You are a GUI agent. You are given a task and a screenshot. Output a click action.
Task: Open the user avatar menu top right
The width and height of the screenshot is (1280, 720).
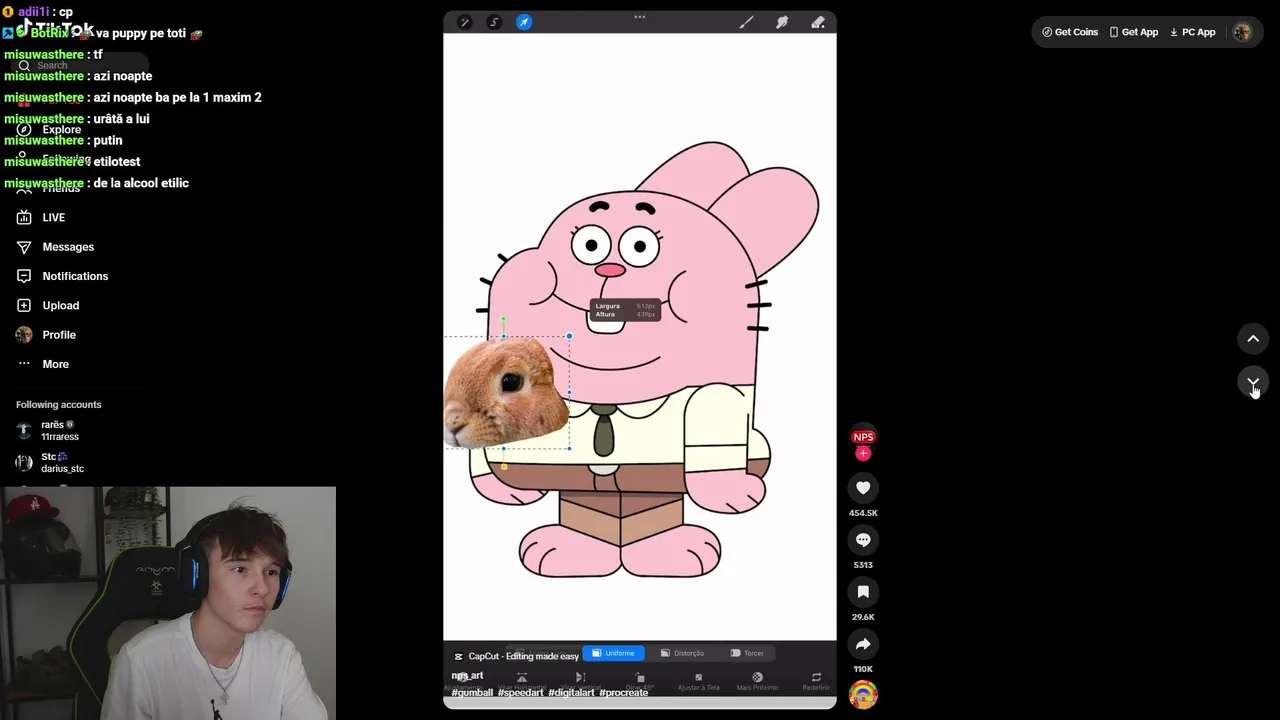pyautogui.click(x=1242, y=32)
